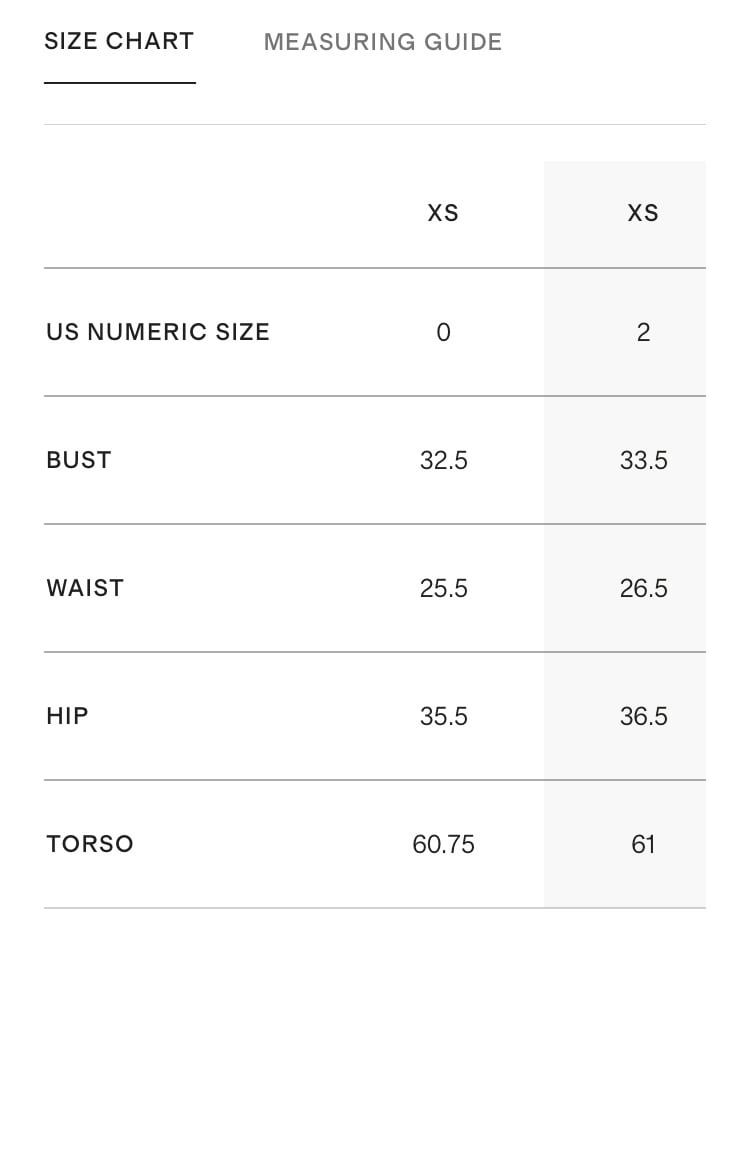Click hip measurement 35.5
Screen dimensions: 750x1162
(443, 716)
